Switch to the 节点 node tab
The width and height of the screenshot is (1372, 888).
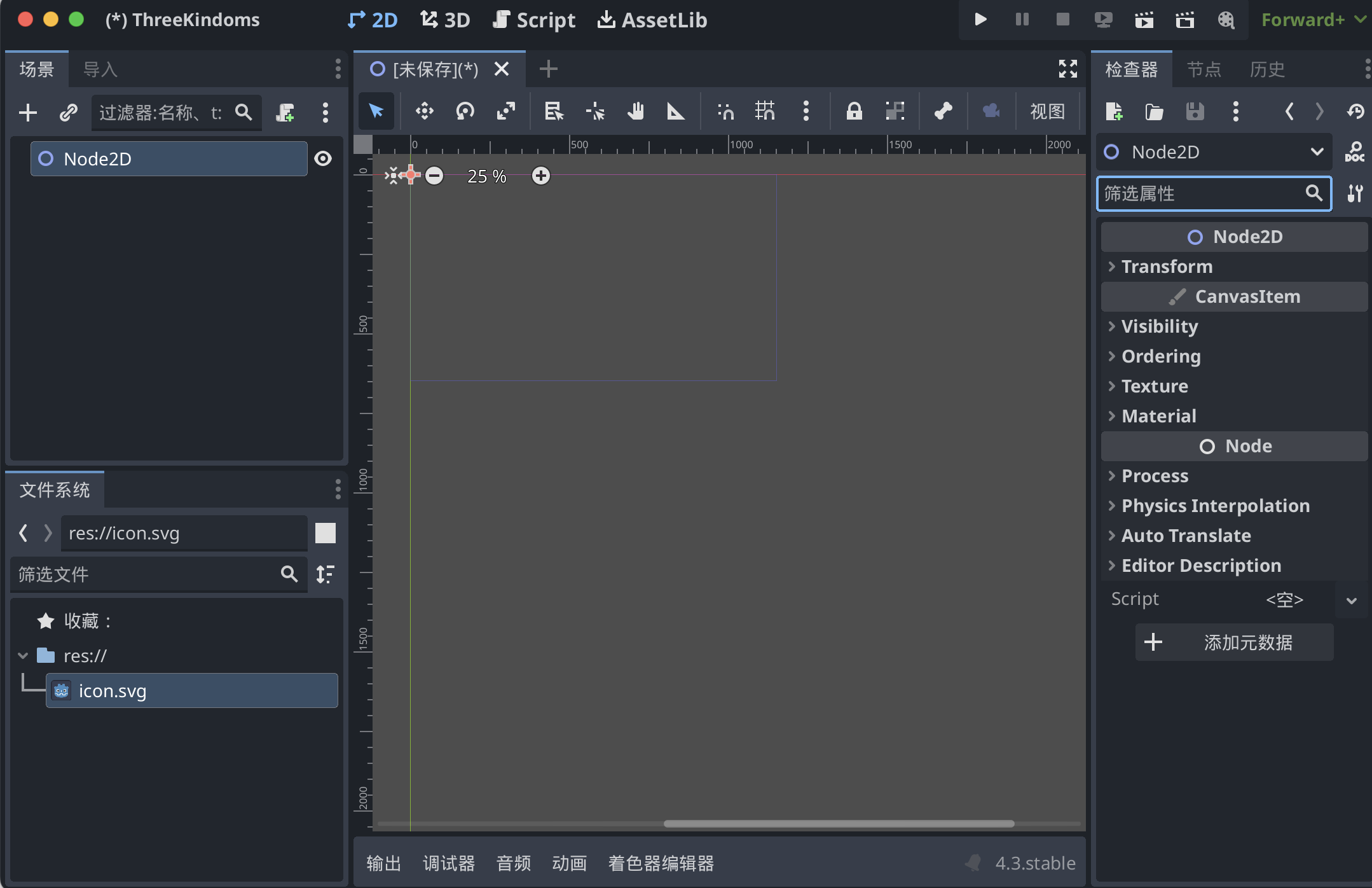[x=1204, y=69]
